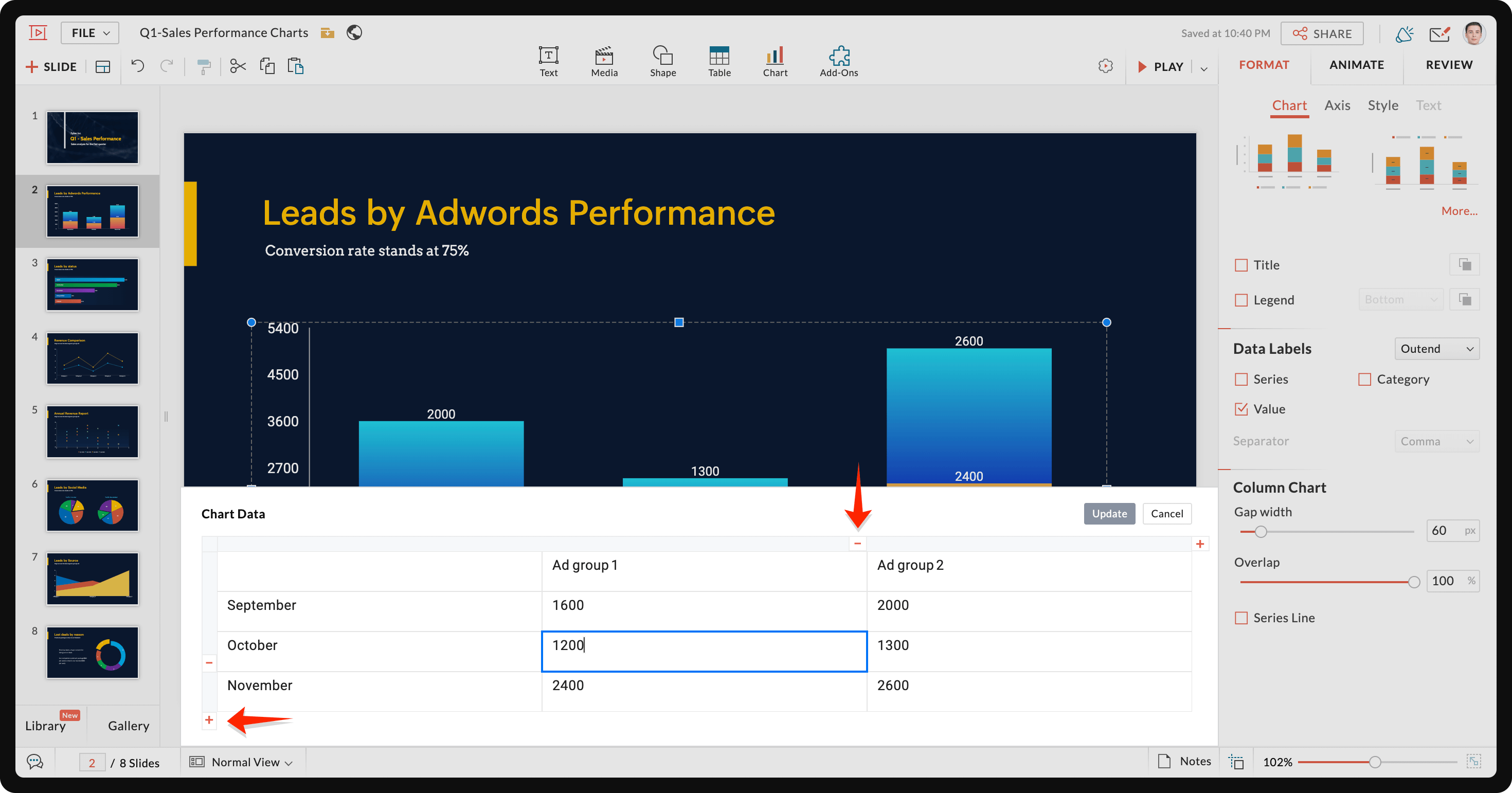Open the FILE menu dropdown
The image size is (1512, 793).
[x=90, y=33]
